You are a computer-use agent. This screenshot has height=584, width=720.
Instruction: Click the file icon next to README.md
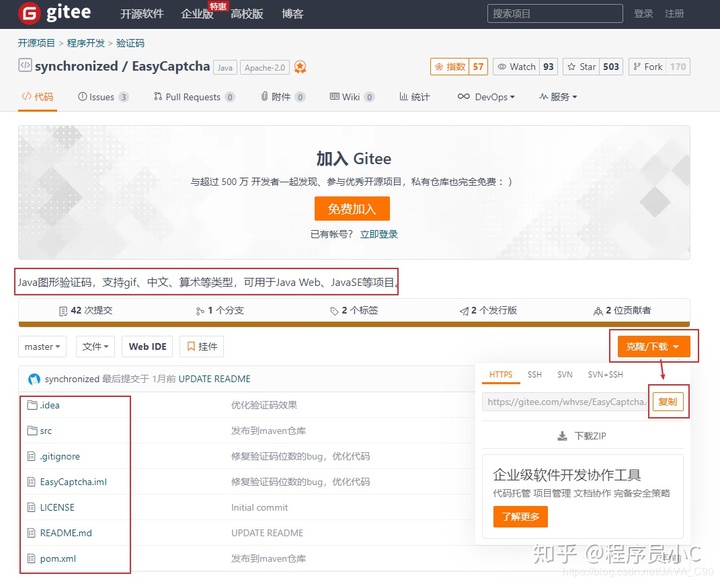coord(31,533)
